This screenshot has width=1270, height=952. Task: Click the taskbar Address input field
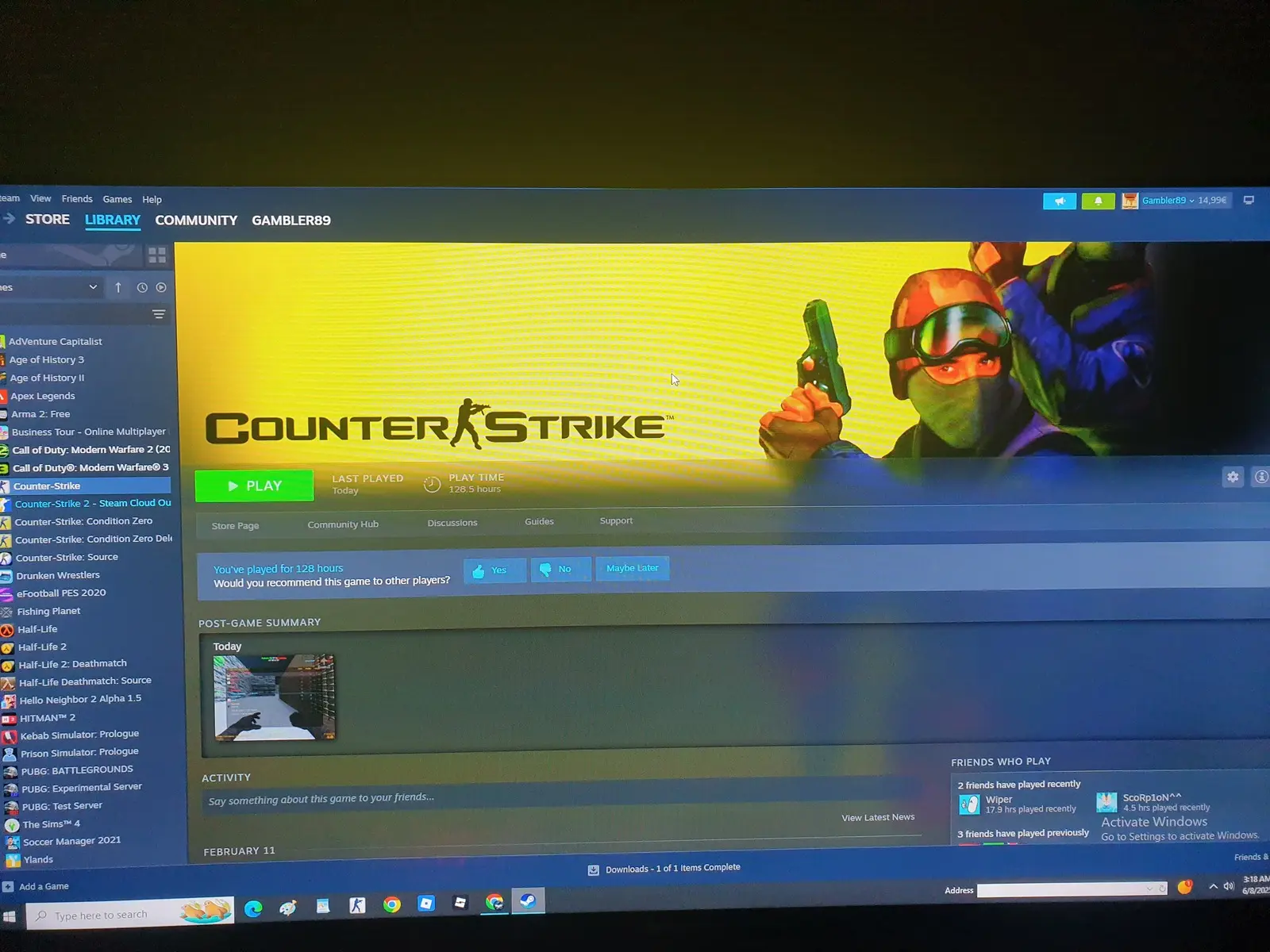(x=1072, y=890)
